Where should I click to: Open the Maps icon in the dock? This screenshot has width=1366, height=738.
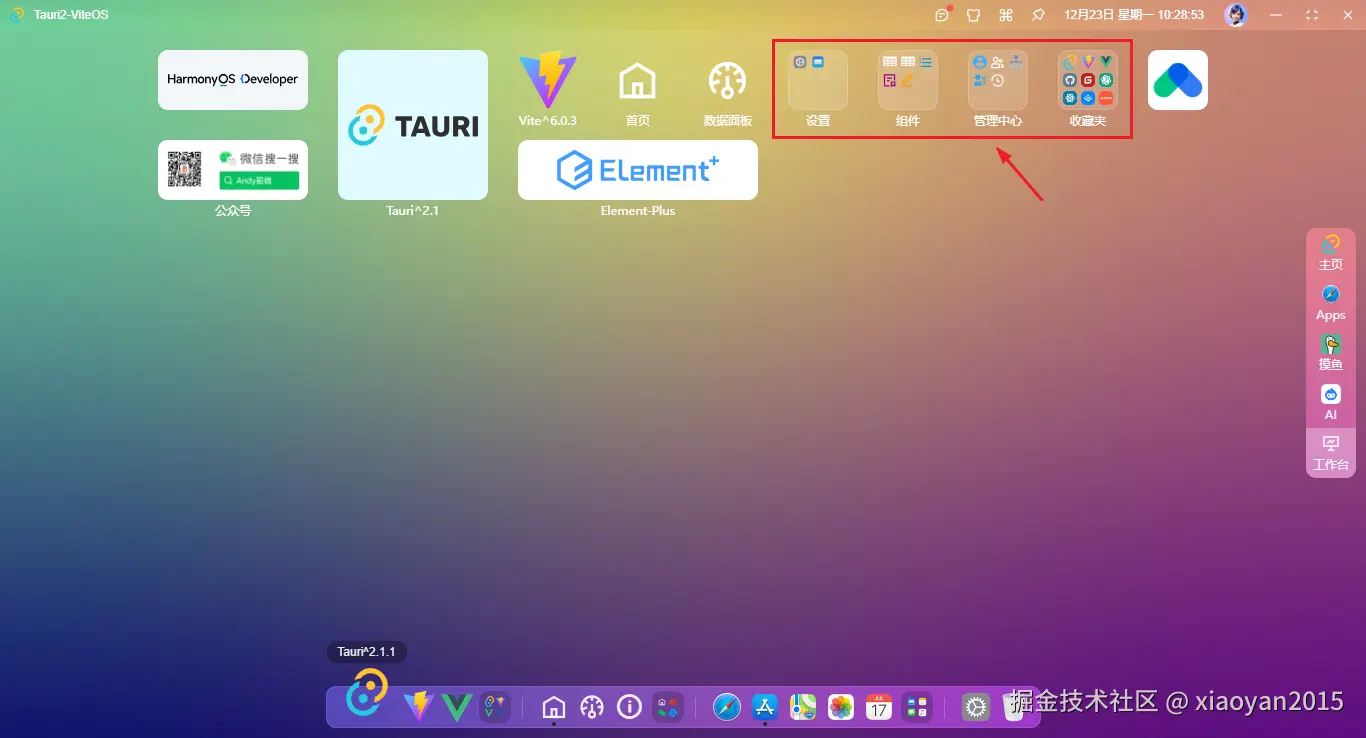tap(803, 707)
